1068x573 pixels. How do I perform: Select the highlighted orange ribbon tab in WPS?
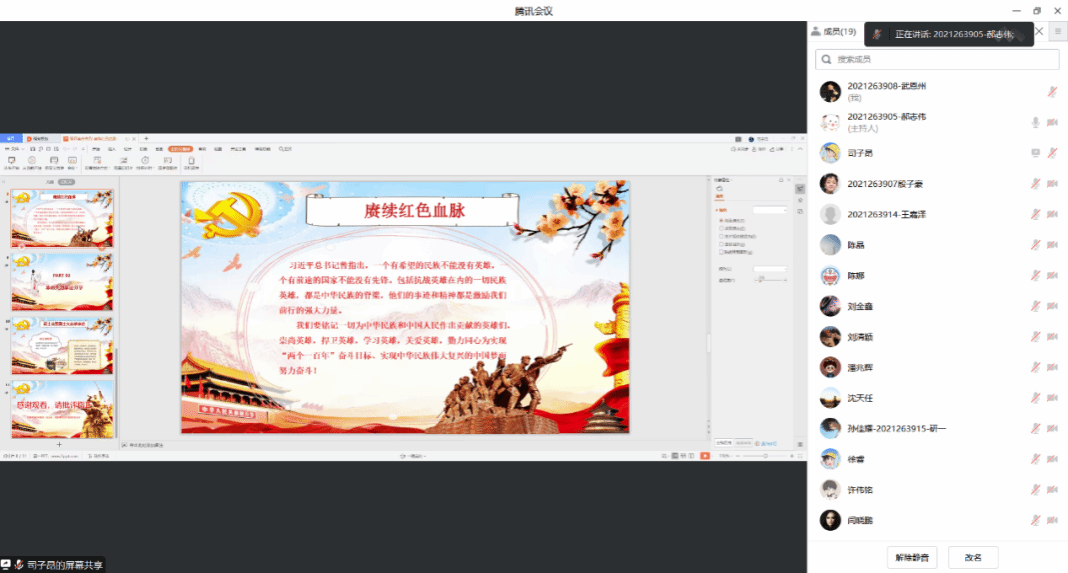coord(179,149)
